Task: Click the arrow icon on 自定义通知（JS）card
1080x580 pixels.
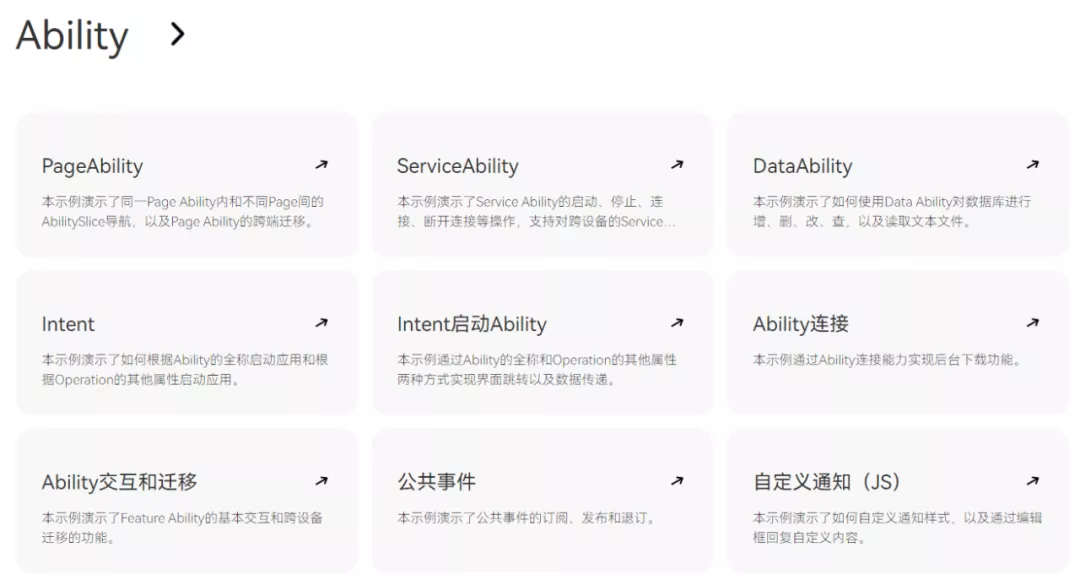Action: click(x=1033, y=480)
